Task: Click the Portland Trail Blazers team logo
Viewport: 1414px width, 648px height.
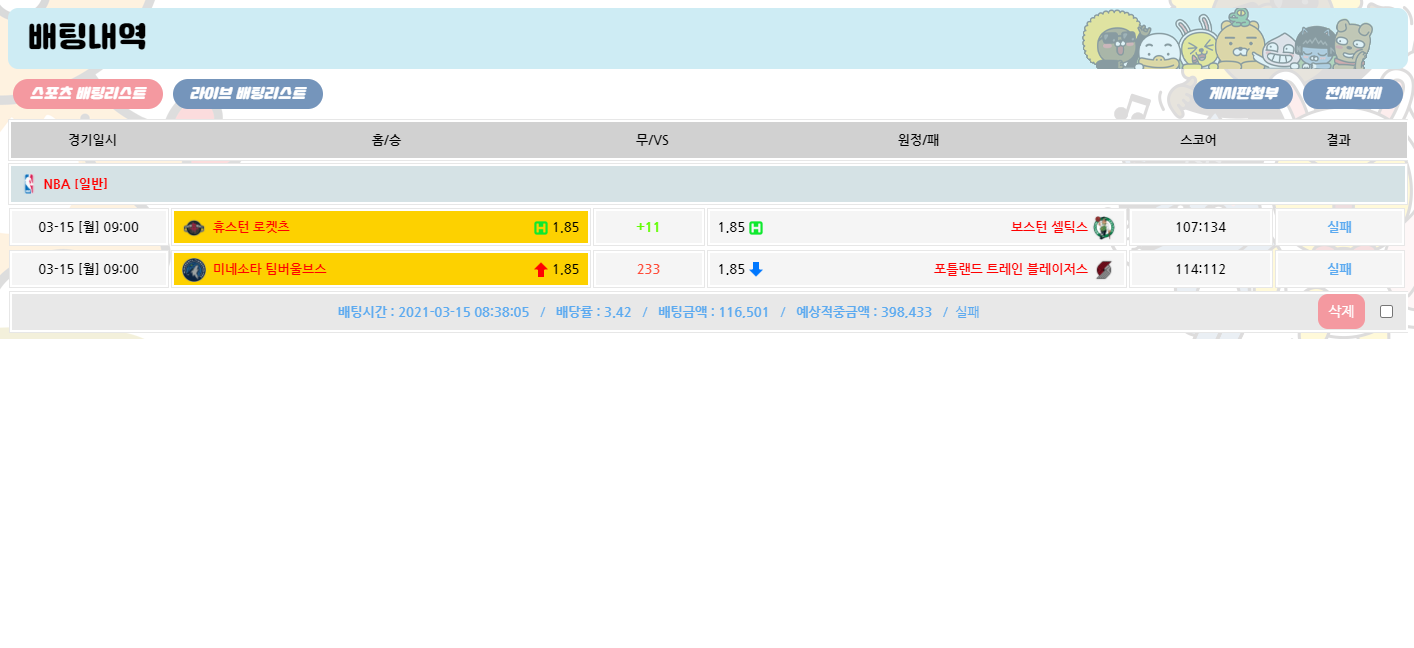Action: (1103, 269)
